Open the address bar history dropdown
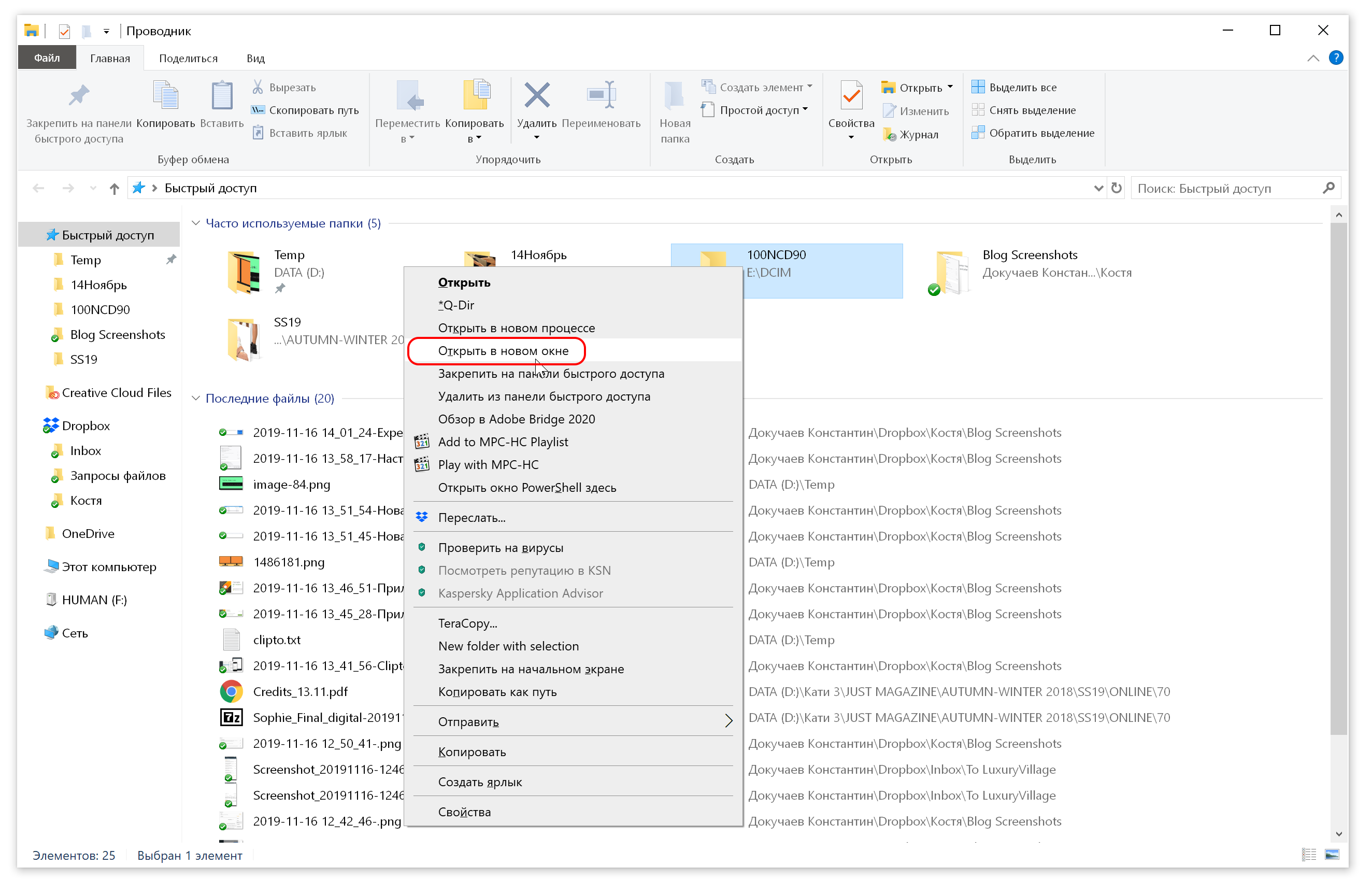 click(x=1098, y=188)
